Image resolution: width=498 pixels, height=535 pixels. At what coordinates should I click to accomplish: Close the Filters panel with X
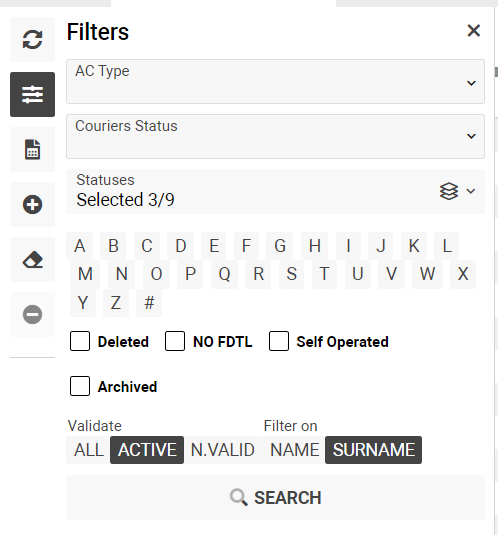(x=474, y=31)
